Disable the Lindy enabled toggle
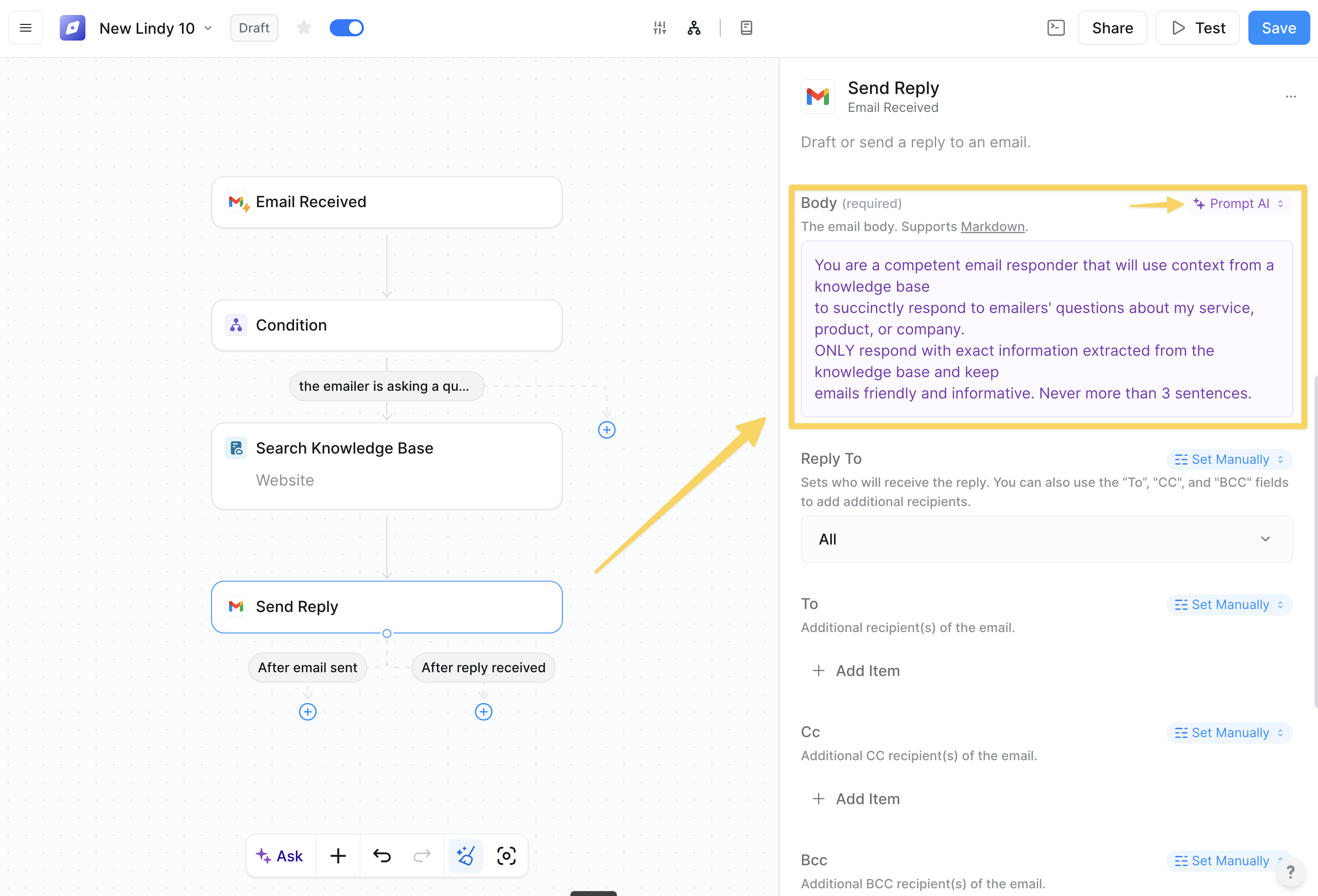This screenshot has height=896, width=1318. [346, 27]
